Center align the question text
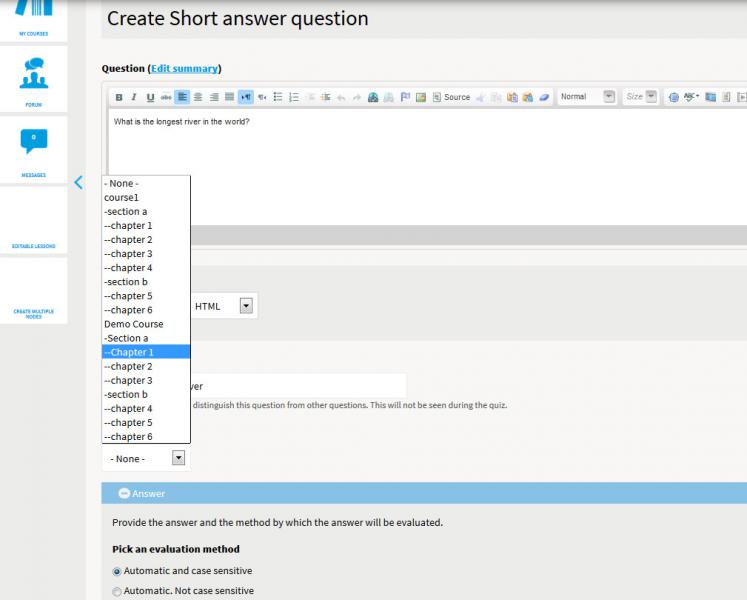Image resolution: width=747 pixels, height=600 pixels. (x=198, y=97)
